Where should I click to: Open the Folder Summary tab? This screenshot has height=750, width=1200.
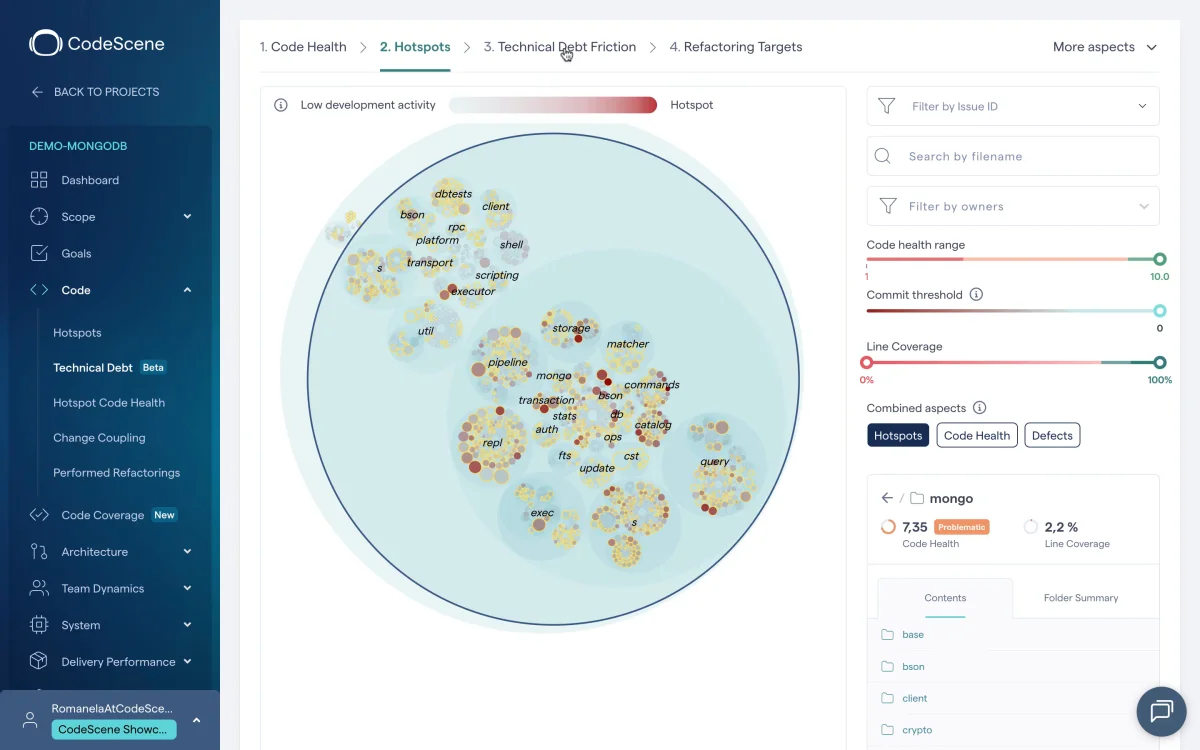click(1080, 598)
